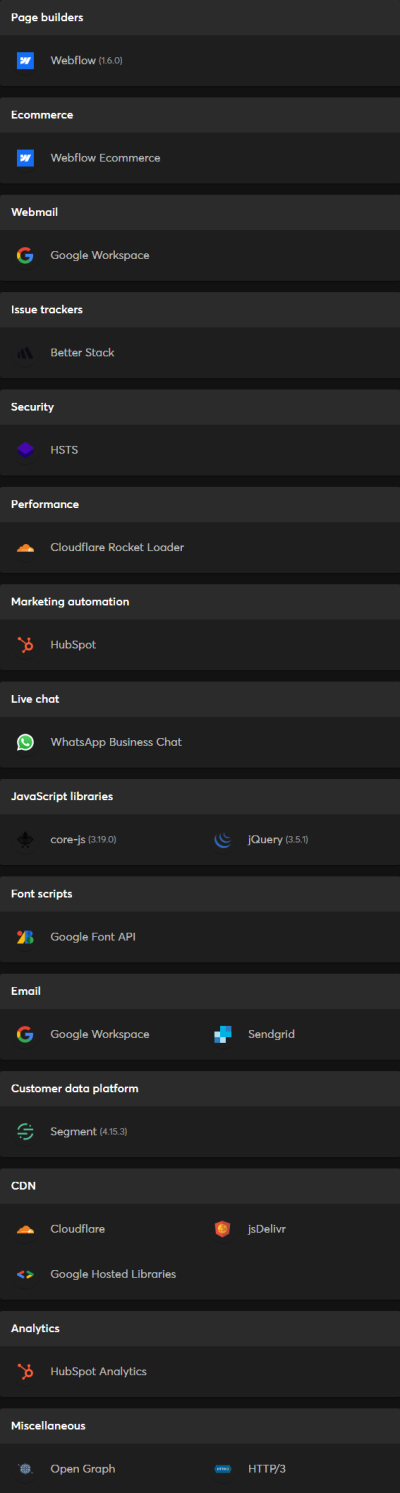
Task: Click the HubSpot icon under Marketing automation
Action: [26, 645]
